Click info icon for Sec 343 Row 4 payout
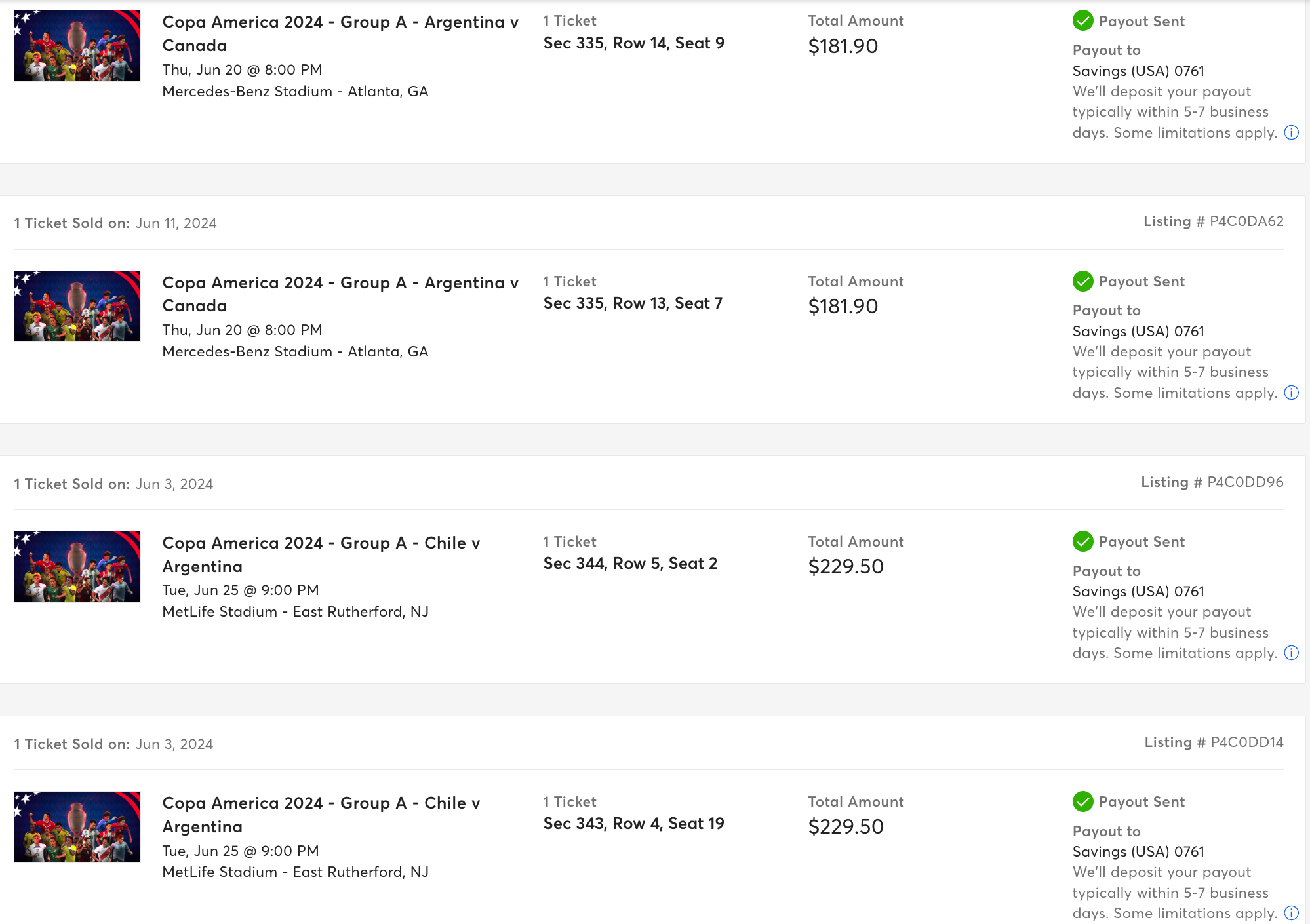Viewport: 1310px width, 924px height. pyautogui.click(x=1291, y=914)
